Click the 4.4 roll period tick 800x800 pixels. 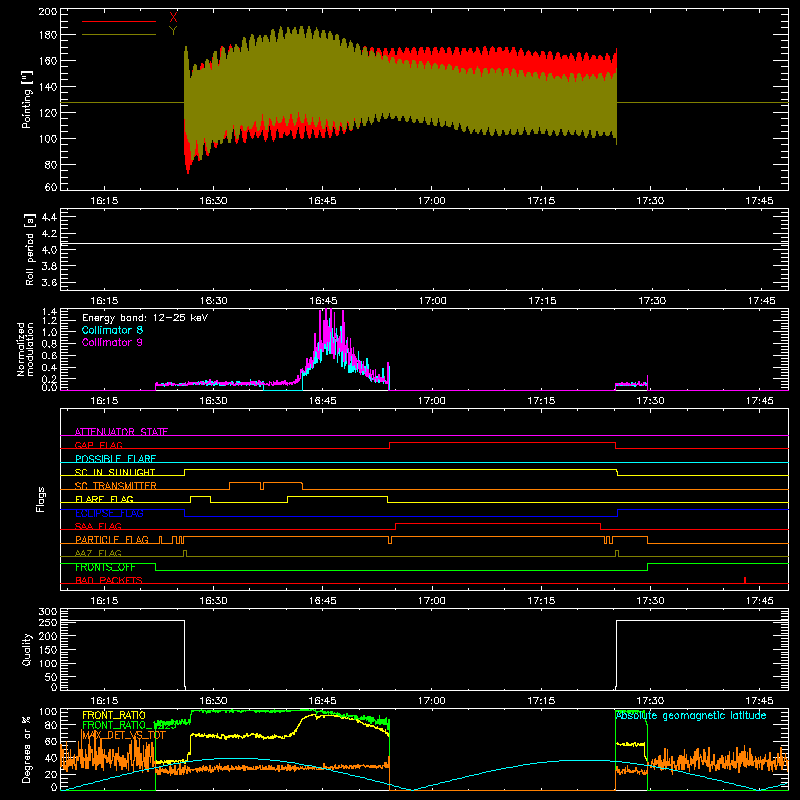coord(49,217)
